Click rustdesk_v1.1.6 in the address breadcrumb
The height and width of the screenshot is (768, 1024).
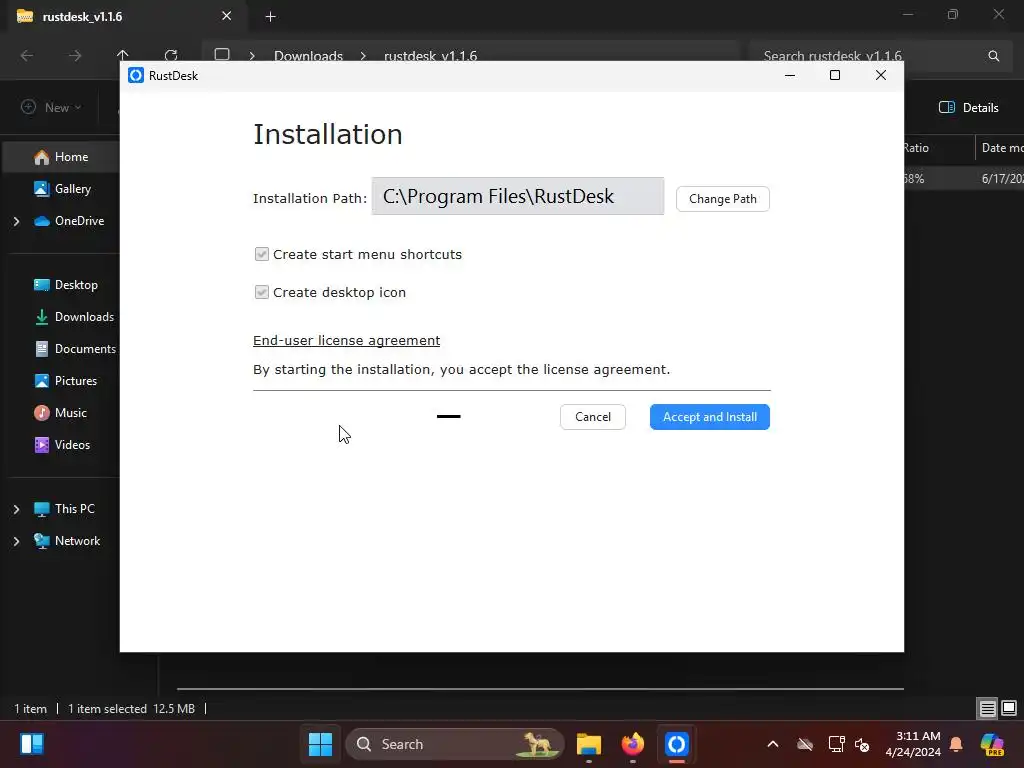430,56
